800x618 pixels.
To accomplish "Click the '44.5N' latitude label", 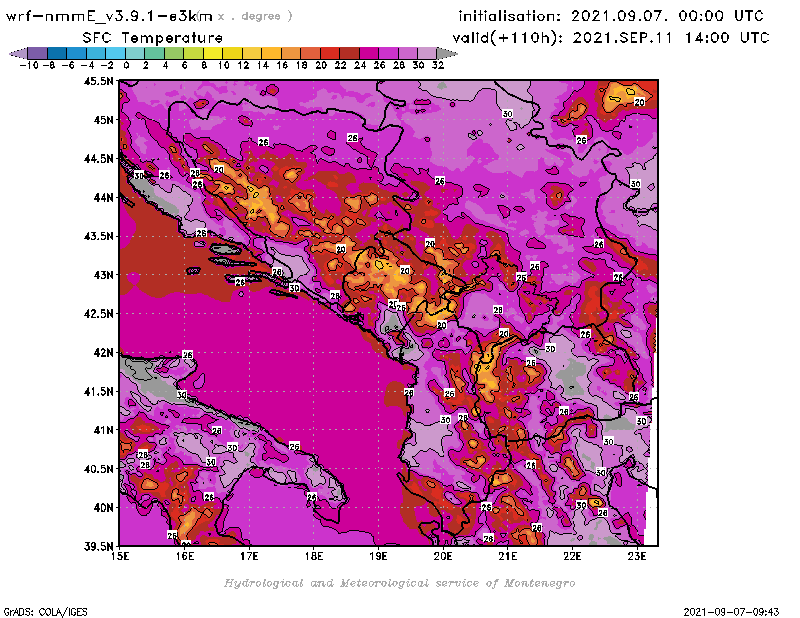I will tap(98, 159).
